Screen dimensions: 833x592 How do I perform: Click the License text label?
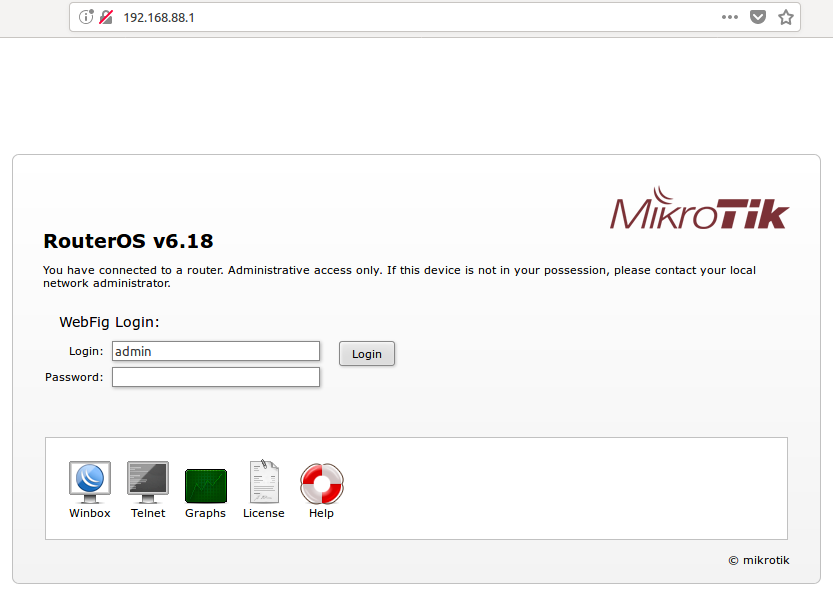coord(264,513)
